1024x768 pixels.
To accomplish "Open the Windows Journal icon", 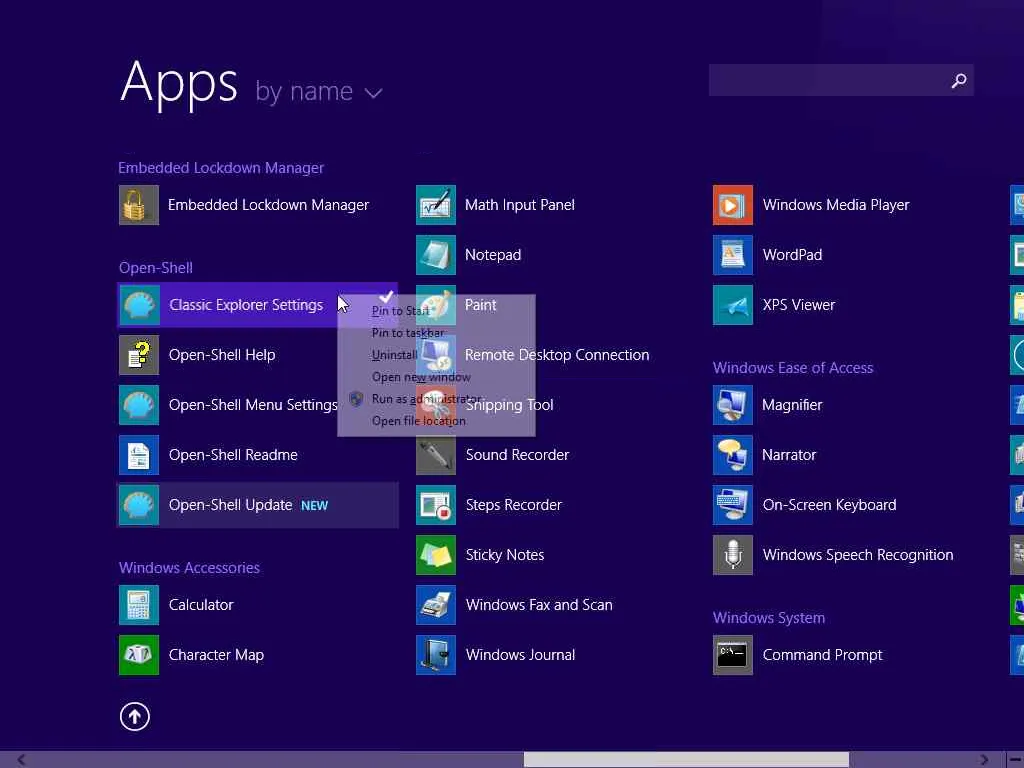I will coord(436,655).
